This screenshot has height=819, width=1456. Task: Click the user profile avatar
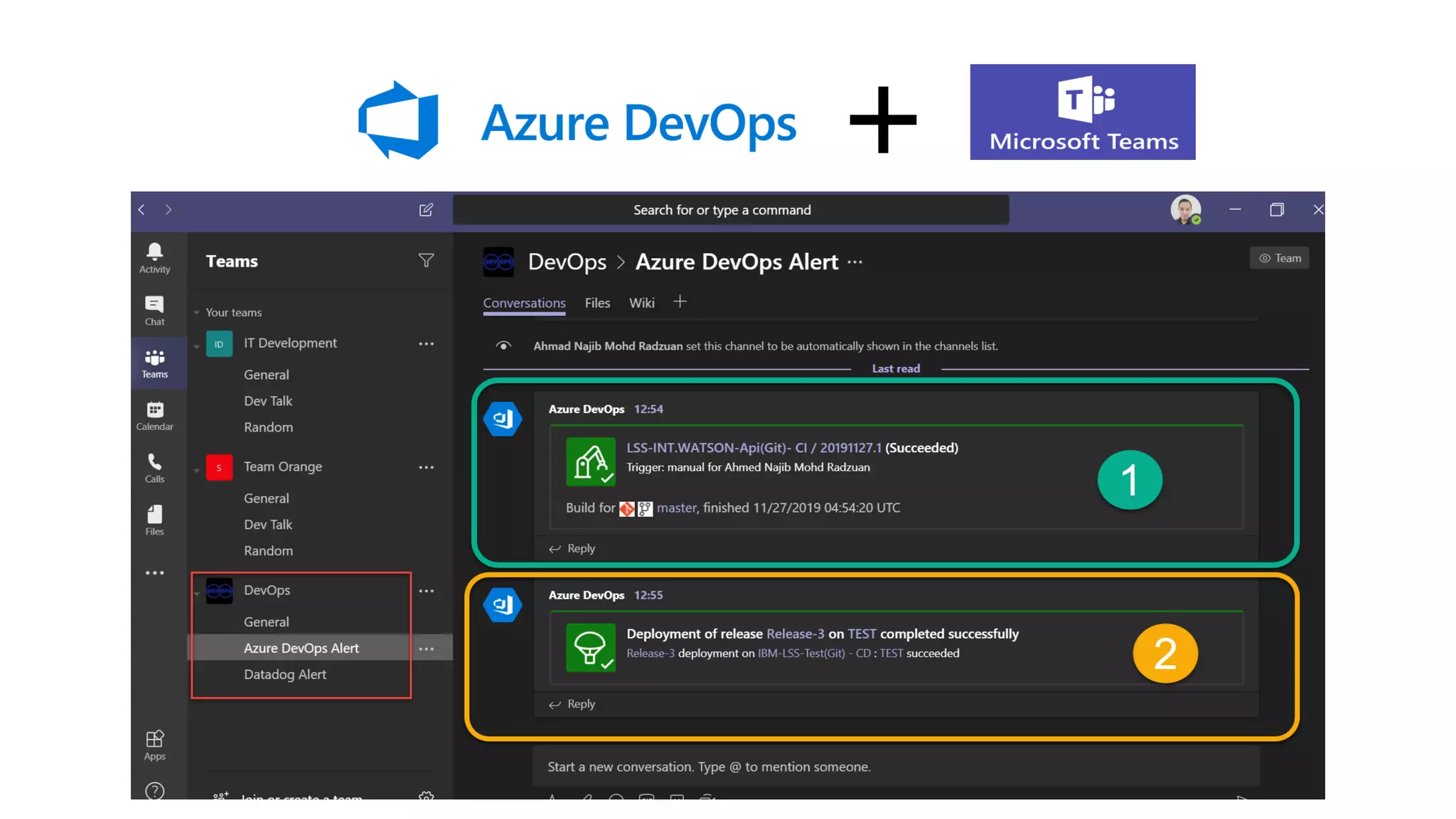(x=1185, y=210)
